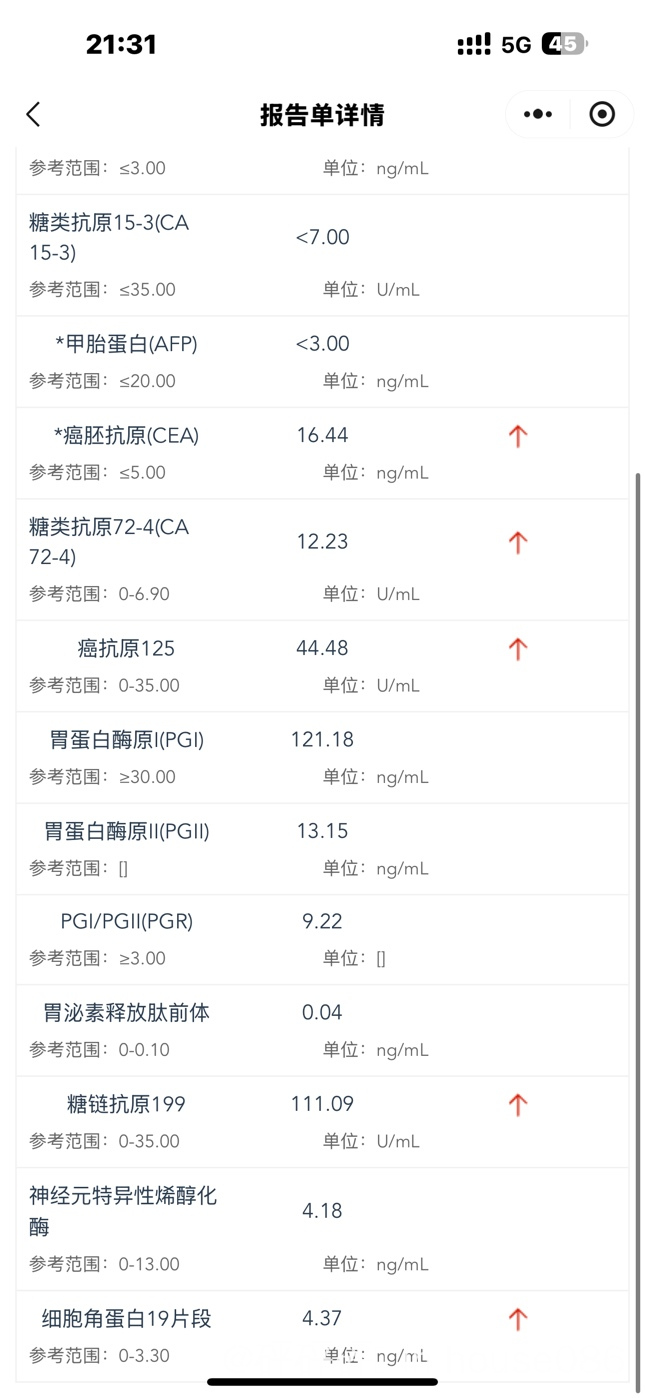Tap the red arrow for CA 72-4
This screenshot has width=645, height=1398.
[517, 542]
